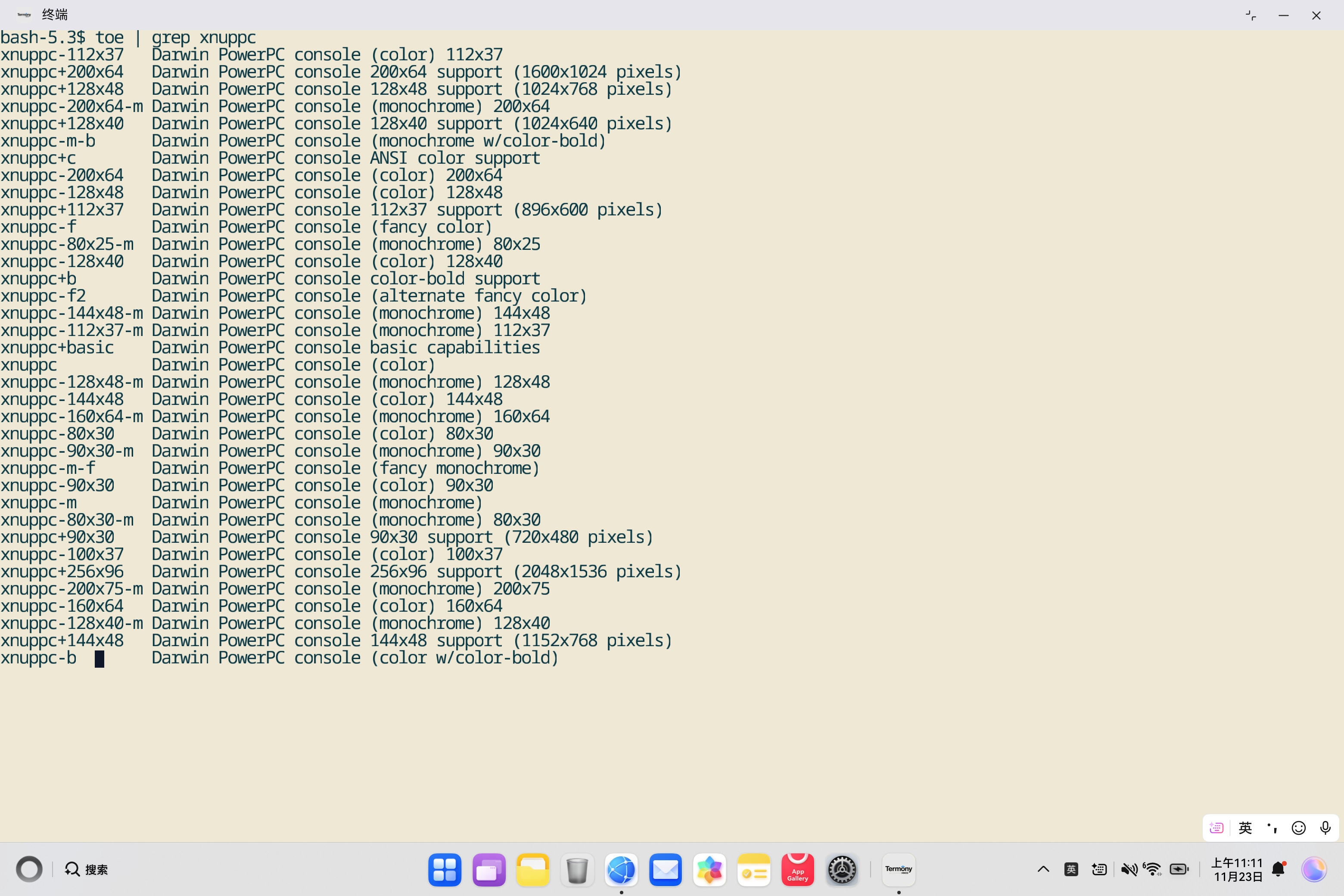Screen dimensions: 1344x896
Task: Open the date and time panel
Action: coord(1237,869)
